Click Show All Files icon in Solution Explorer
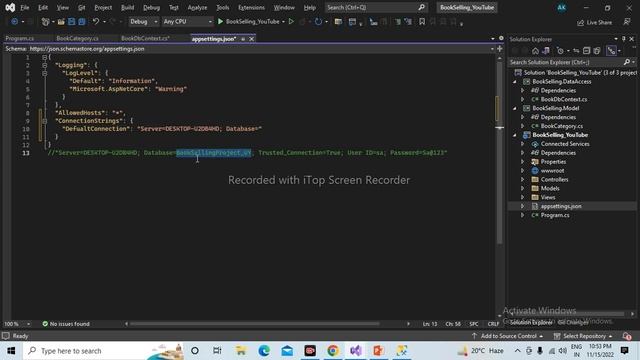This screenshot has width=640, height=360. tap(597, 51)
